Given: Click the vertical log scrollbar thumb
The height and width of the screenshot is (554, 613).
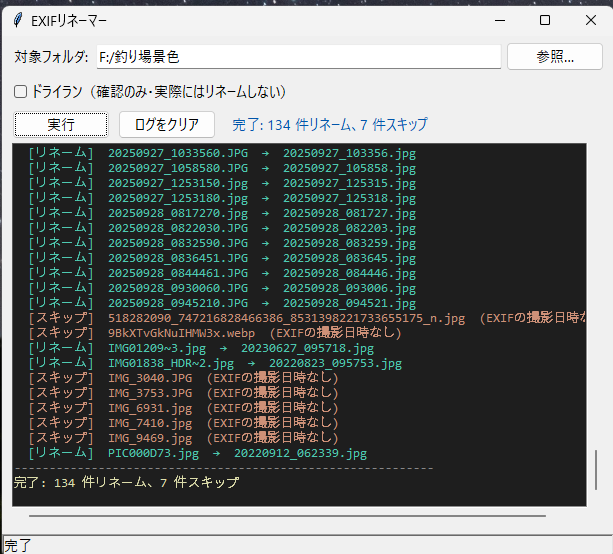Looking at the screenshot, I should (596, 470).
